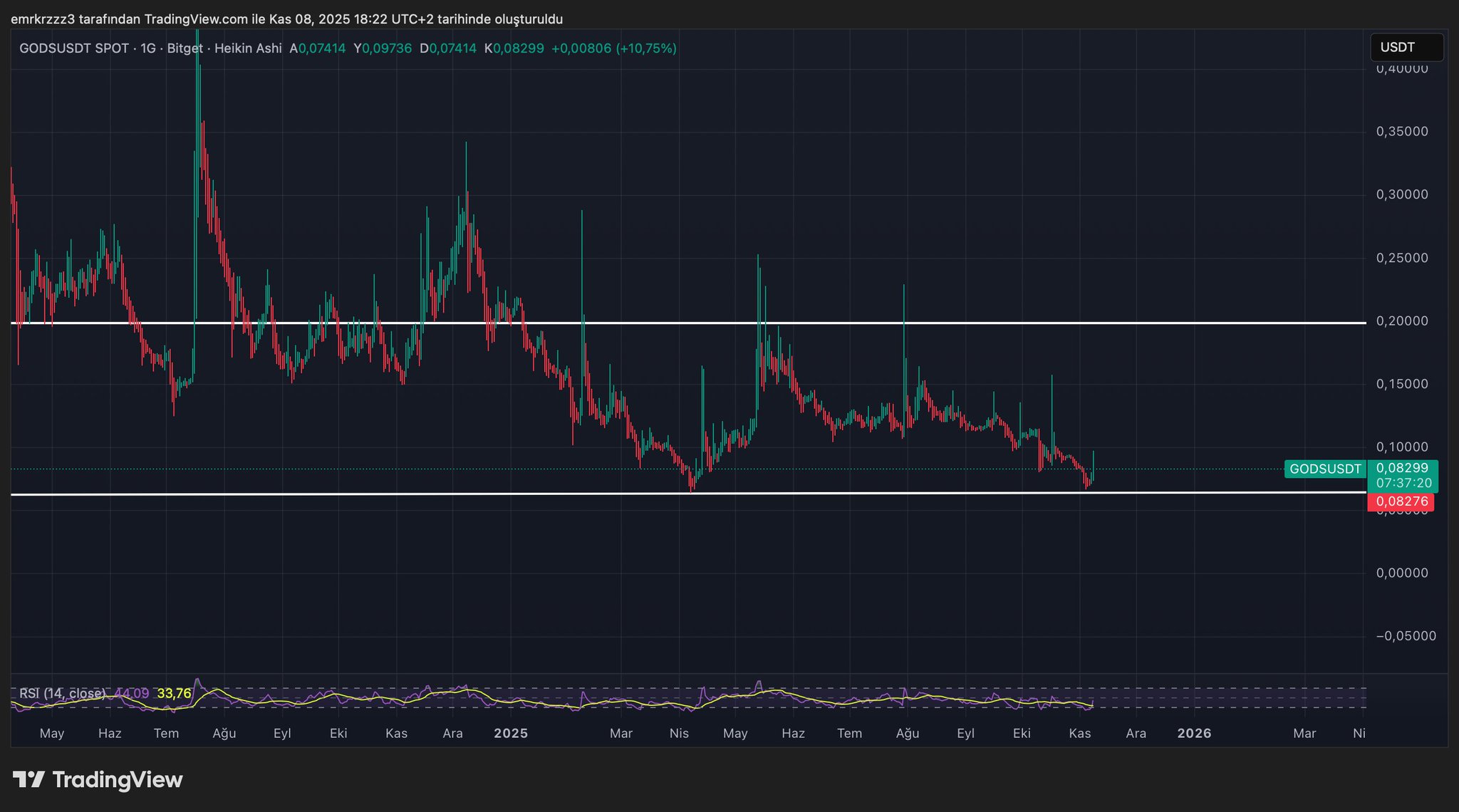Click the 2025 year marker on time axis
The width and height of the screenshot is (1459, 812).
[x=511, y=733]
